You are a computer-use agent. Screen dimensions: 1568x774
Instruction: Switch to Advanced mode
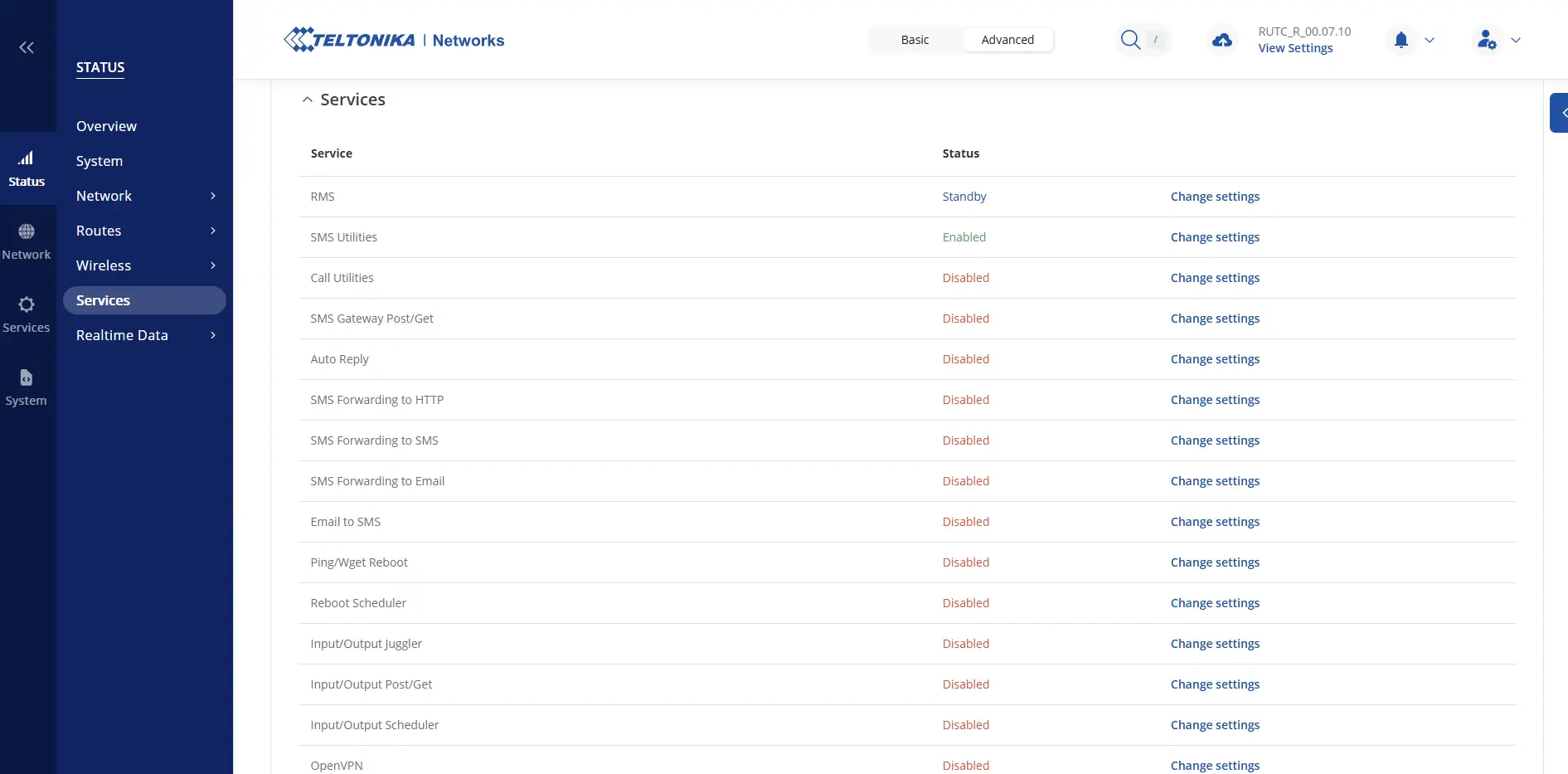[1007, 40]
